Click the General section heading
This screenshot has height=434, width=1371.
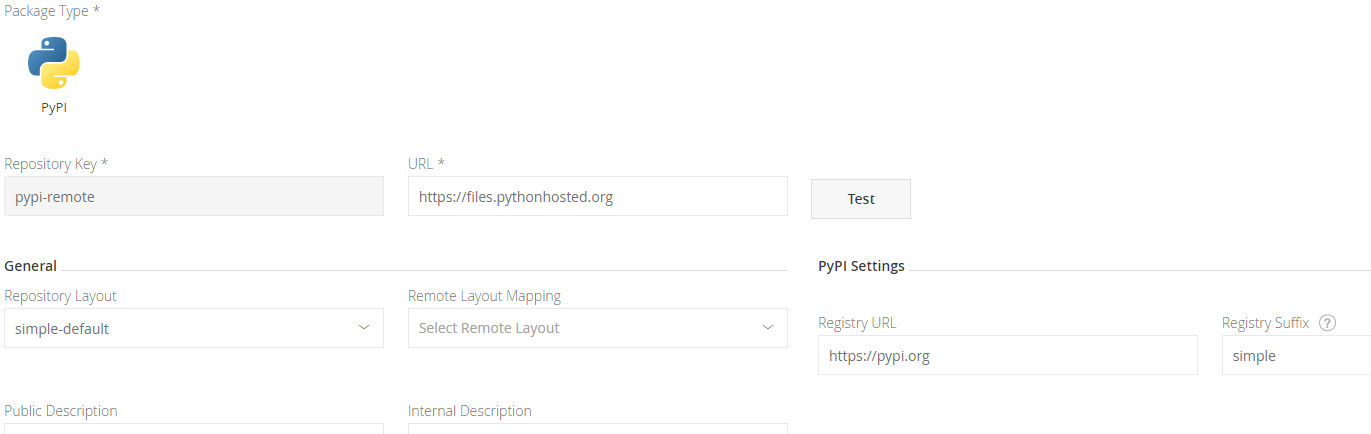(x=31, y=266)
